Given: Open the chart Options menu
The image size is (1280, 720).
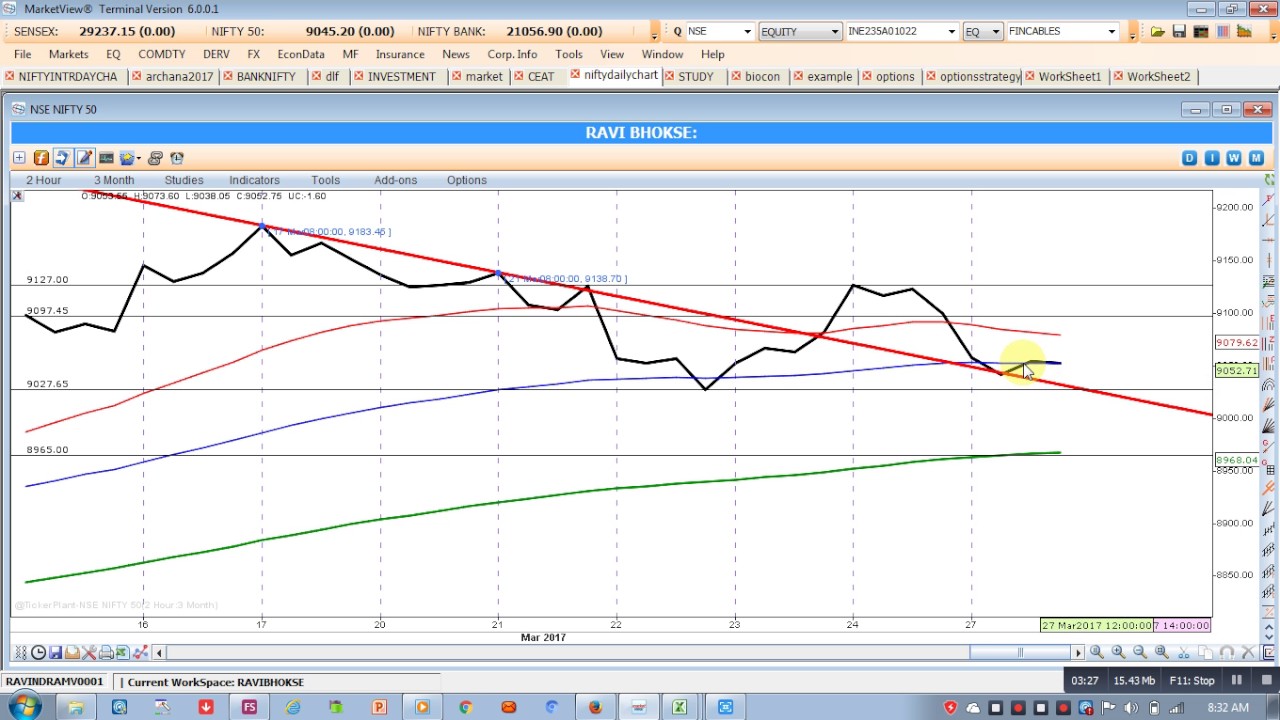Looking at the screenshot, I should [x=467, y=180].
